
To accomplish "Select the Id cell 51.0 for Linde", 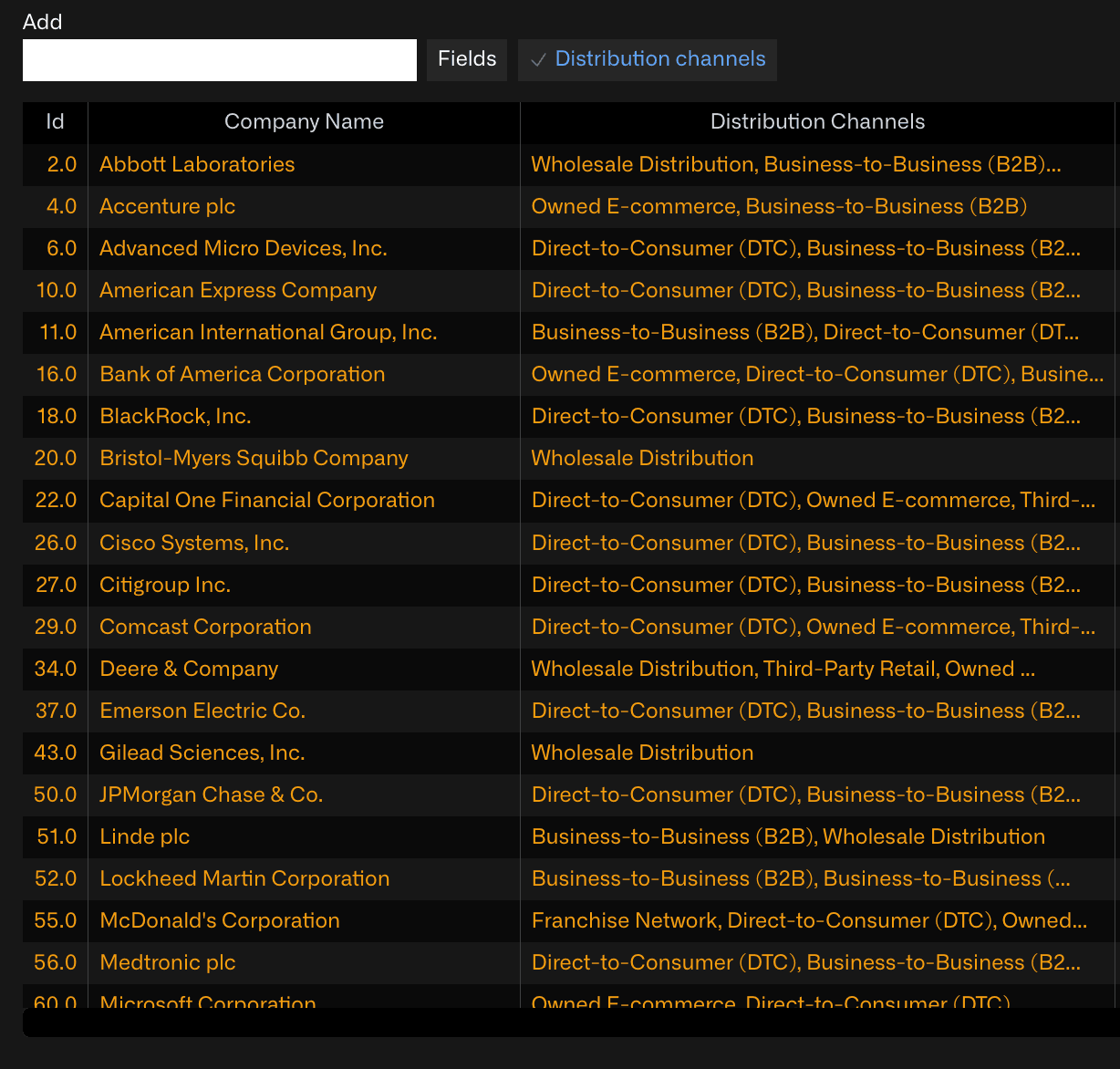I will pos(57,836).
